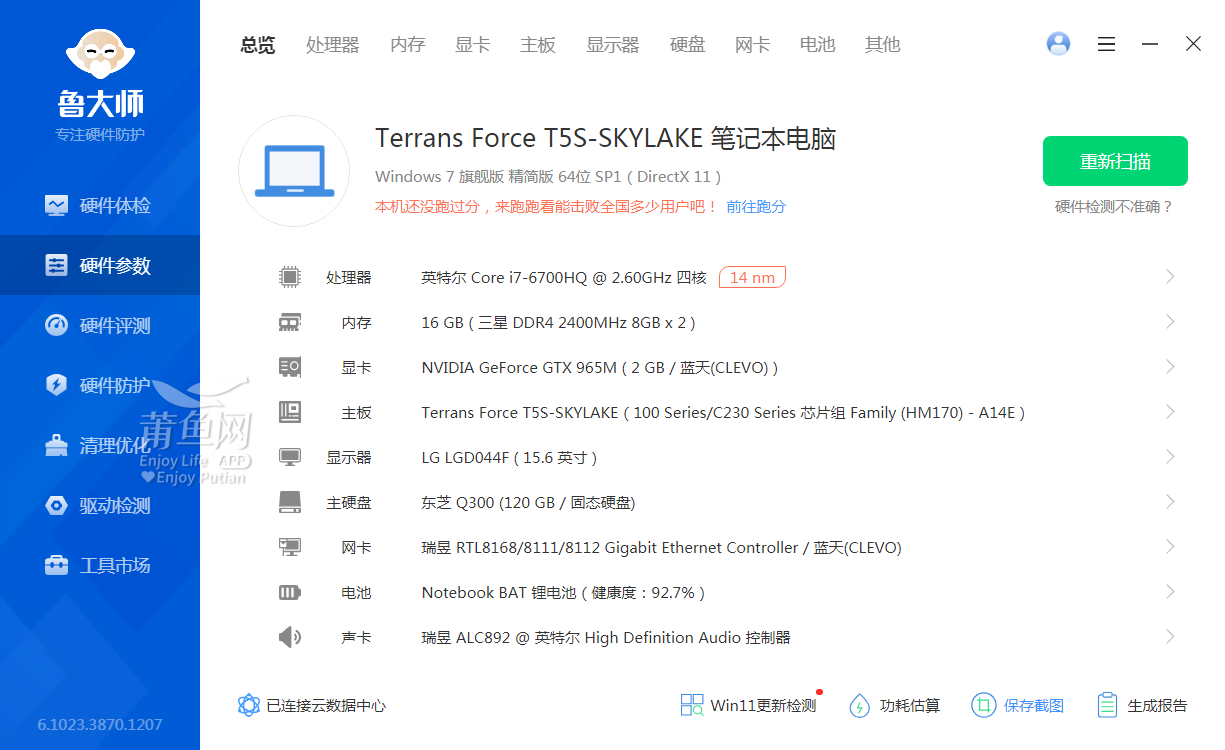
Task: Click Terrans Force T5S-SKYLAKE motherboard text
Action: 723,412
